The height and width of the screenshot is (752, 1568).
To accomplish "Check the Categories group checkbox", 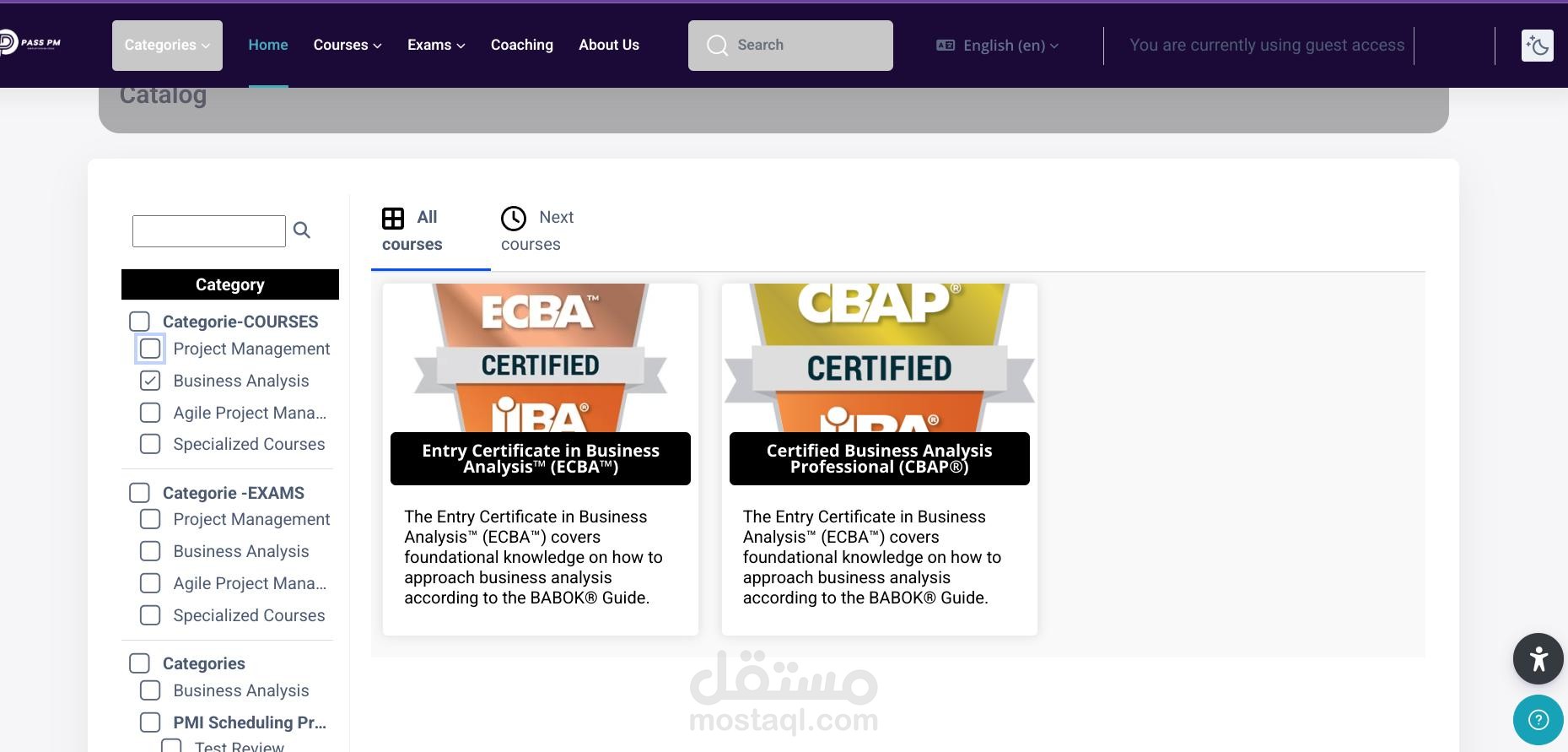I will tap(139, 663).
